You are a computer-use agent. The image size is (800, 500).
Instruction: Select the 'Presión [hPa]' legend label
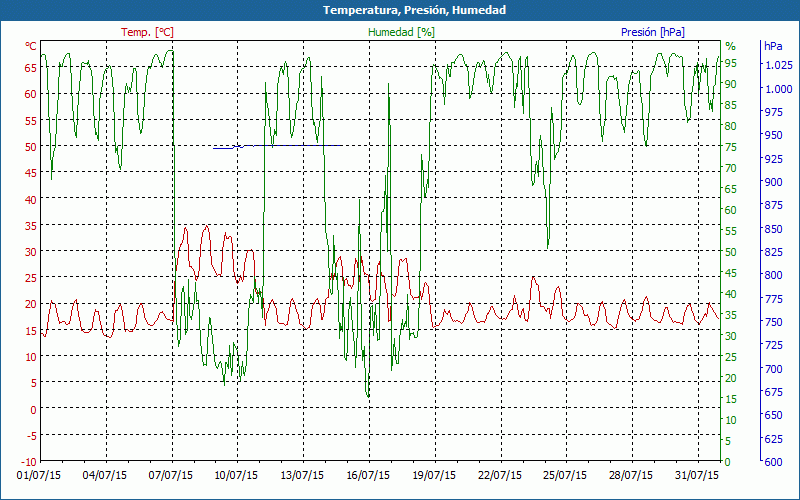click(653, 32)
